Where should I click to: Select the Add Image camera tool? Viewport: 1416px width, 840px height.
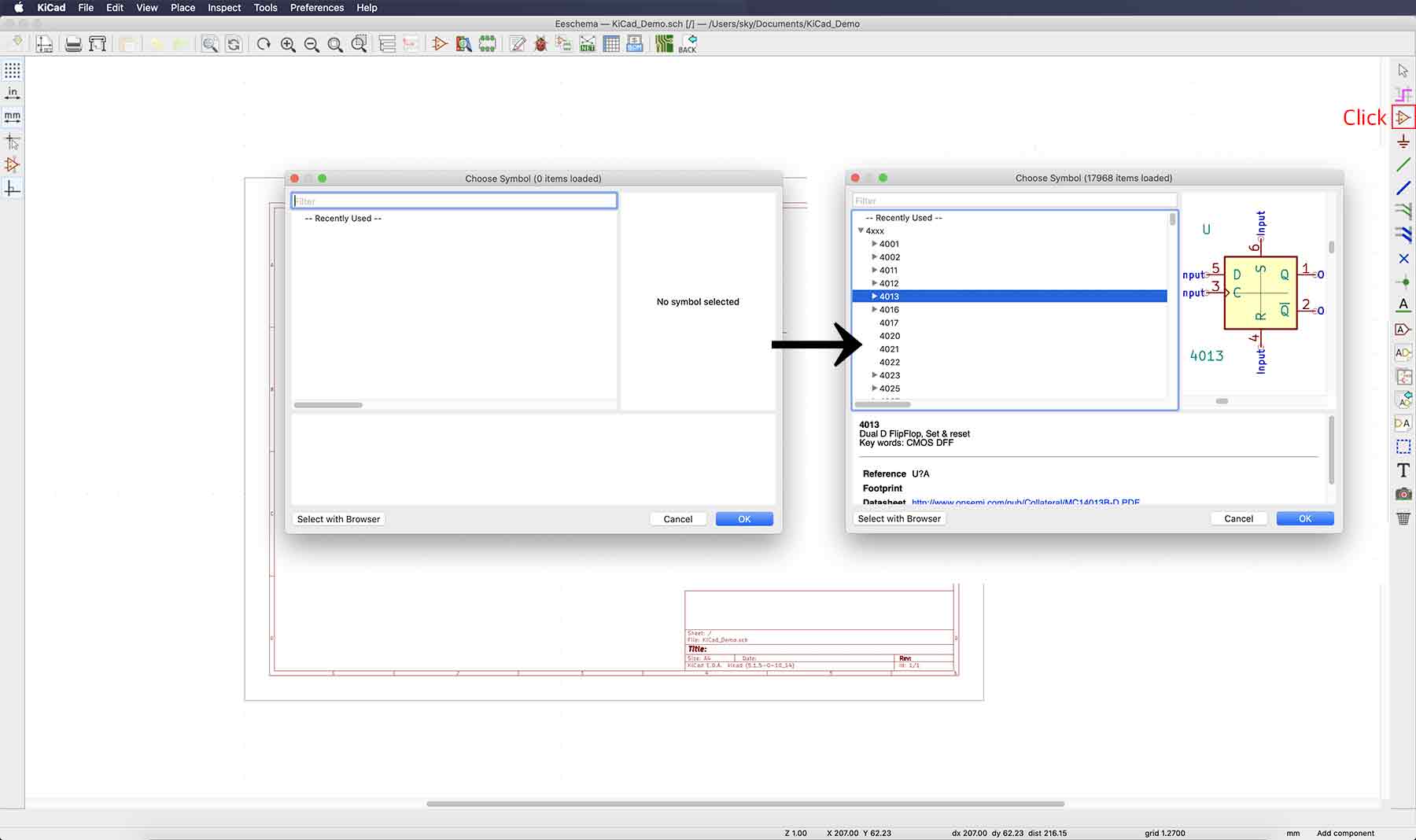tap(1403, 494)
